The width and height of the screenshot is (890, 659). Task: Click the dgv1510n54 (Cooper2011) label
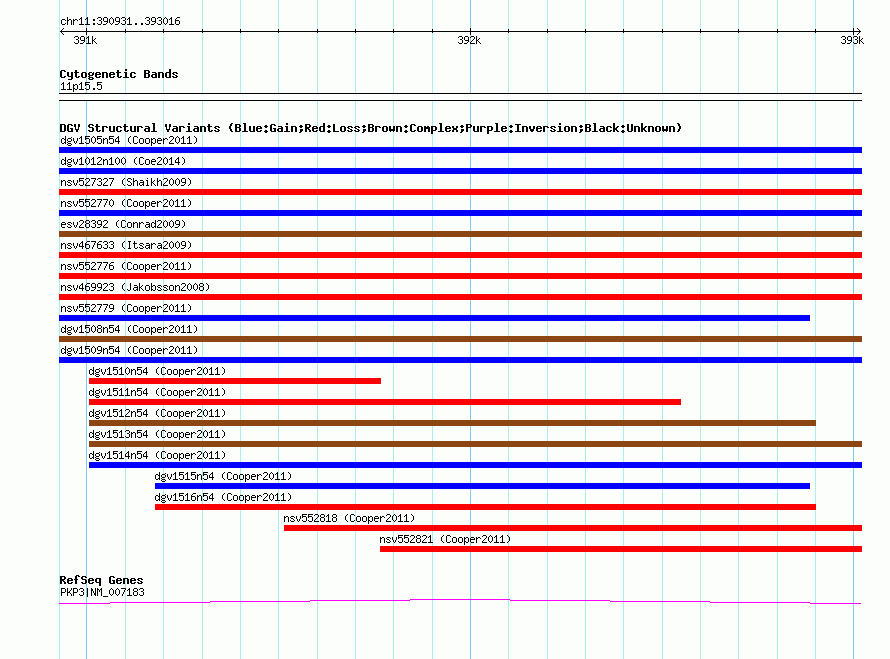(157, 371)
